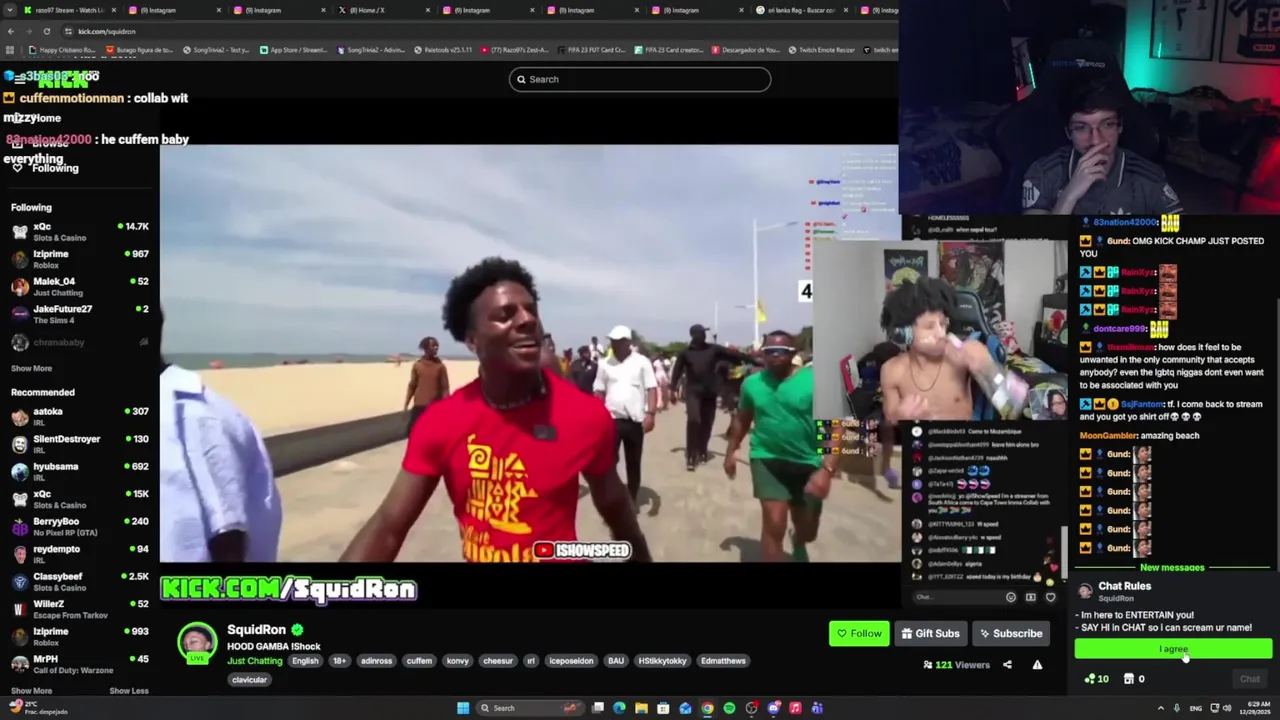Screen dimensions: 1280x720
Task: Open channel points icon showing 10
Action: click(1096, 679)
